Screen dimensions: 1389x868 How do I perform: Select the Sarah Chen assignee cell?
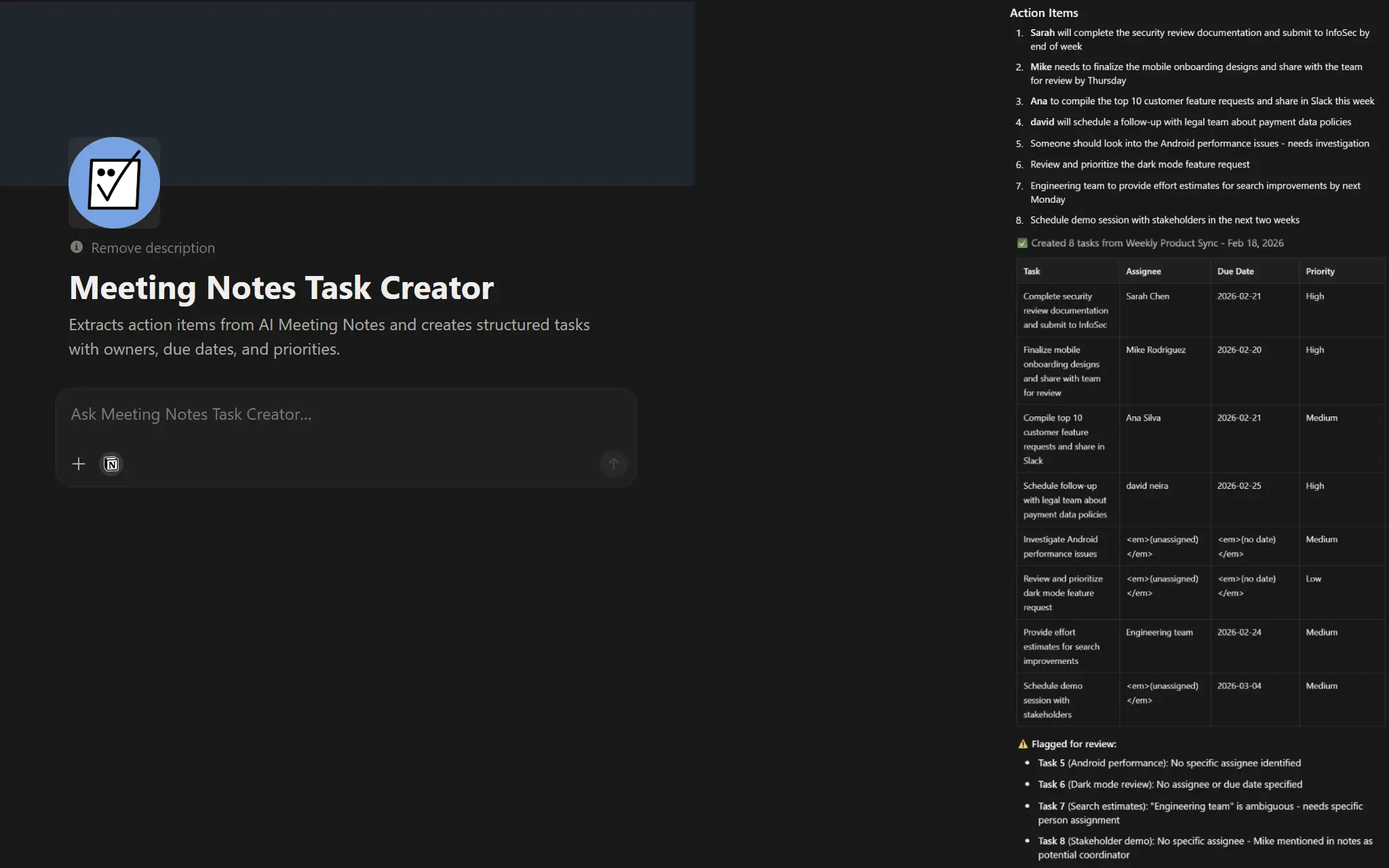(x=1147, y=296)
